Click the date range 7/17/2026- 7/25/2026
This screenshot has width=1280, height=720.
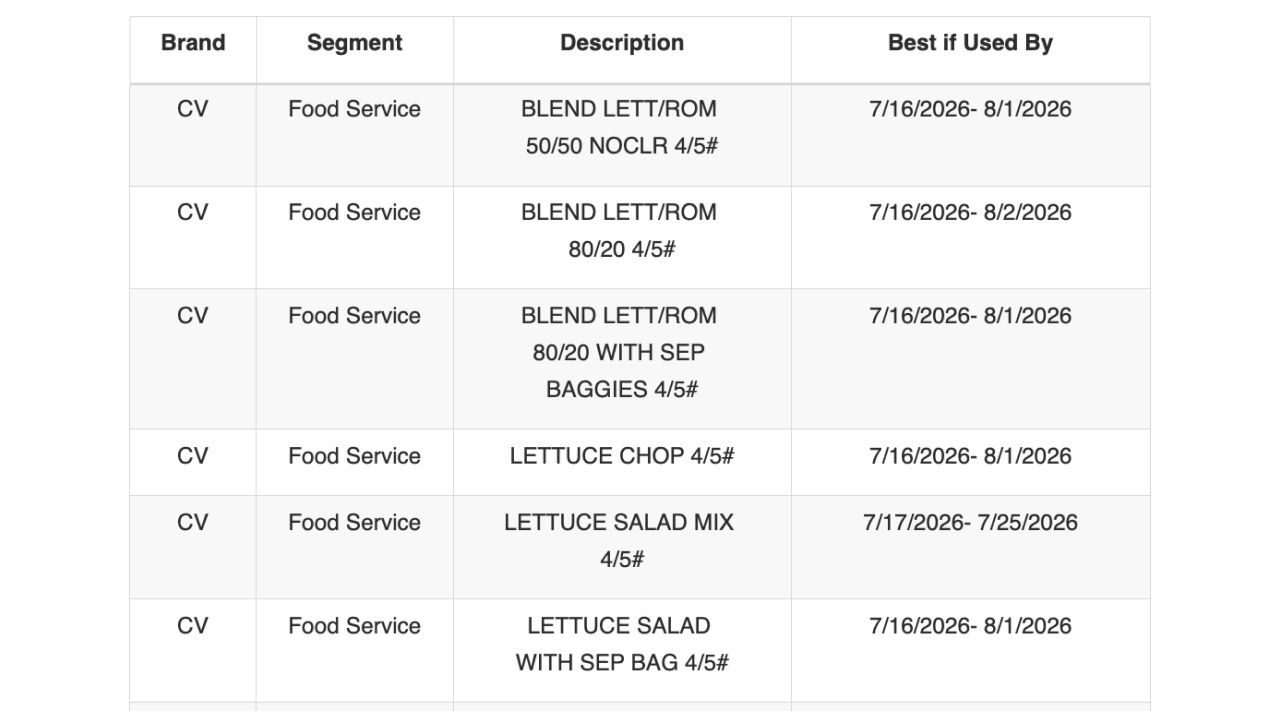(x=970, y=522)
